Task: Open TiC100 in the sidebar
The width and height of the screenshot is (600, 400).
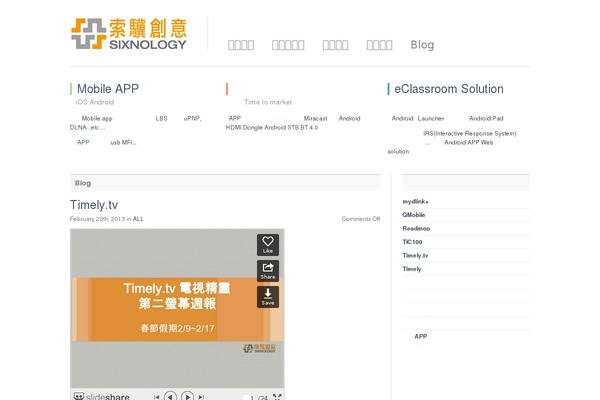Action: [x=412, y=242]
